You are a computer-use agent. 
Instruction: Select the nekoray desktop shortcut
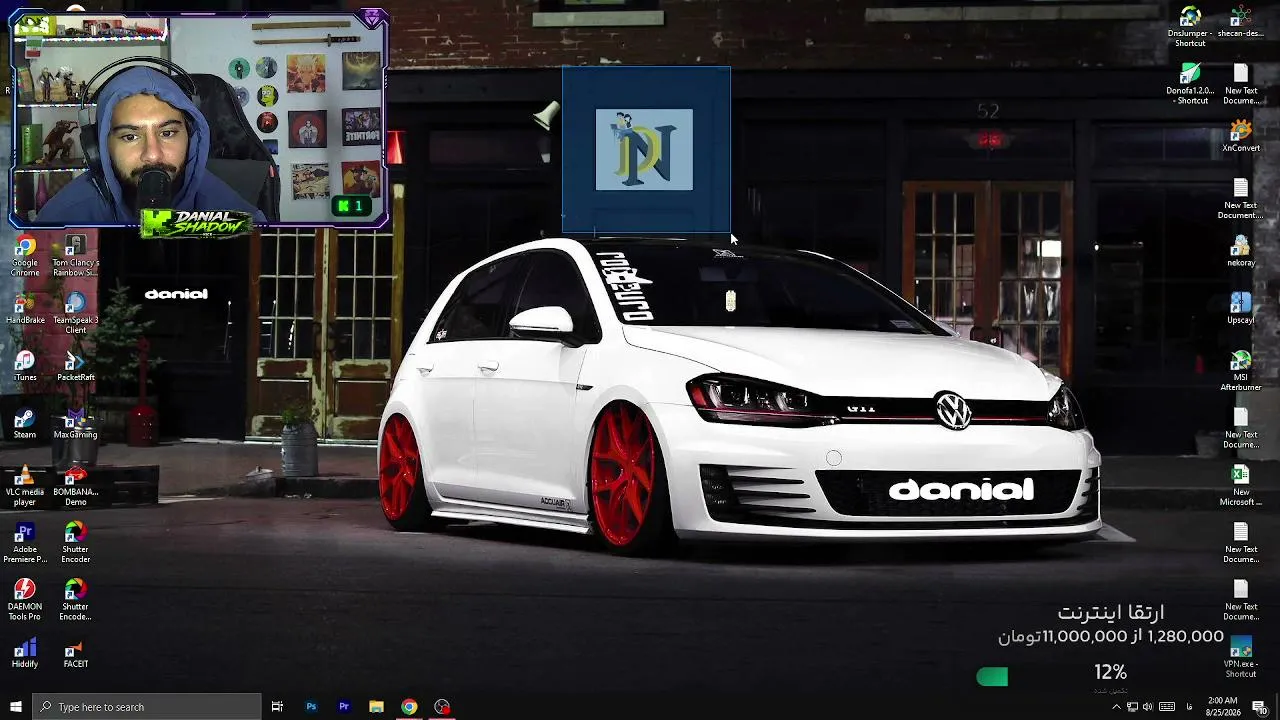point(1241,251)
